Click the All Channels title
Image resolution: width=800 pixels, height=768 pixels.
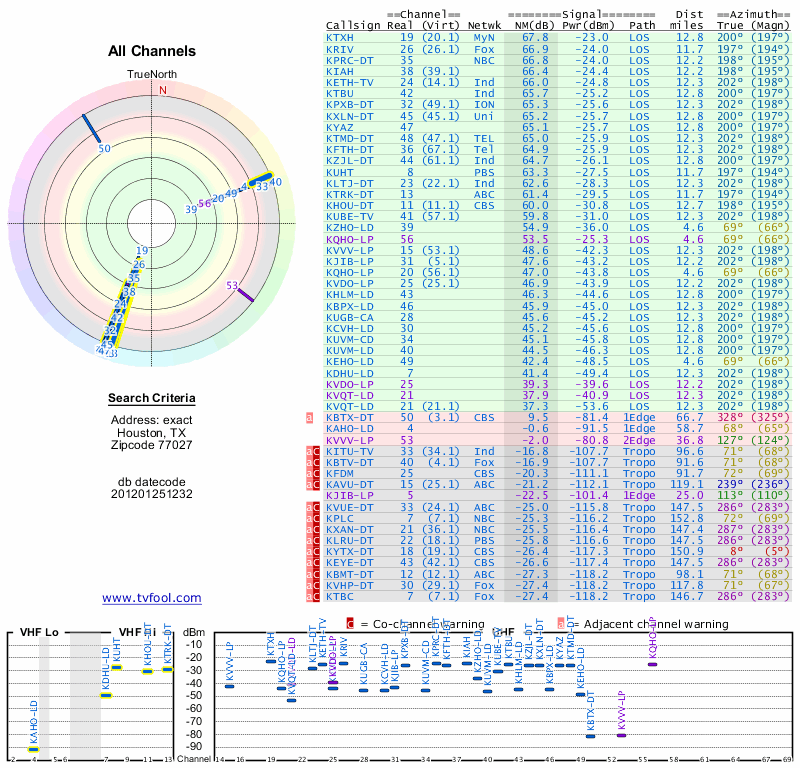[152, 52]
